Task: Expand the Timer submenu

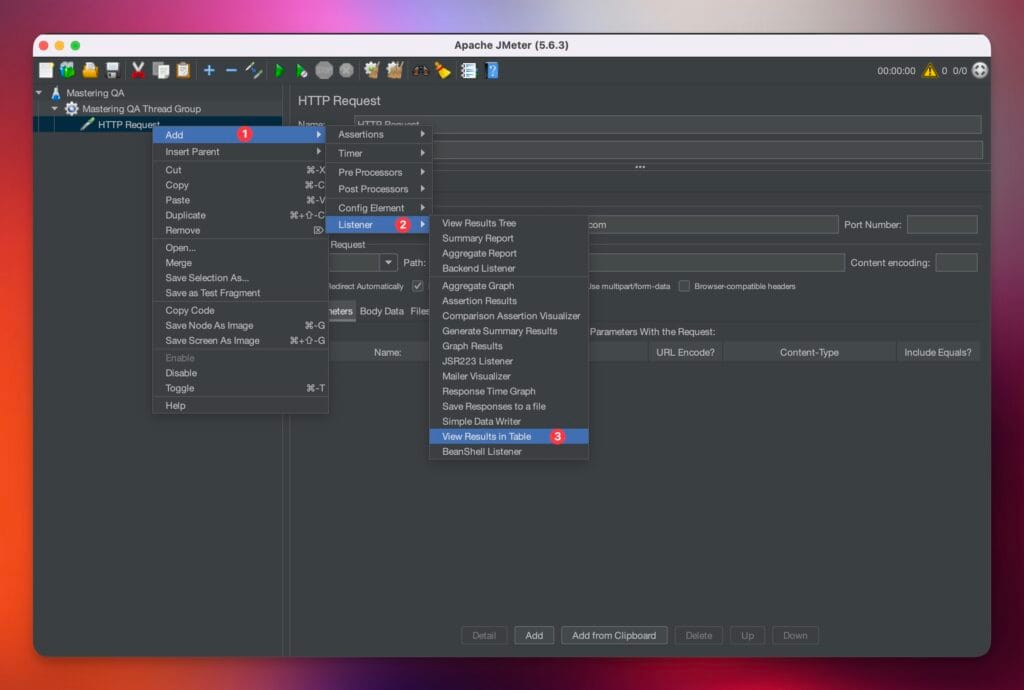Action: [379, 153]
